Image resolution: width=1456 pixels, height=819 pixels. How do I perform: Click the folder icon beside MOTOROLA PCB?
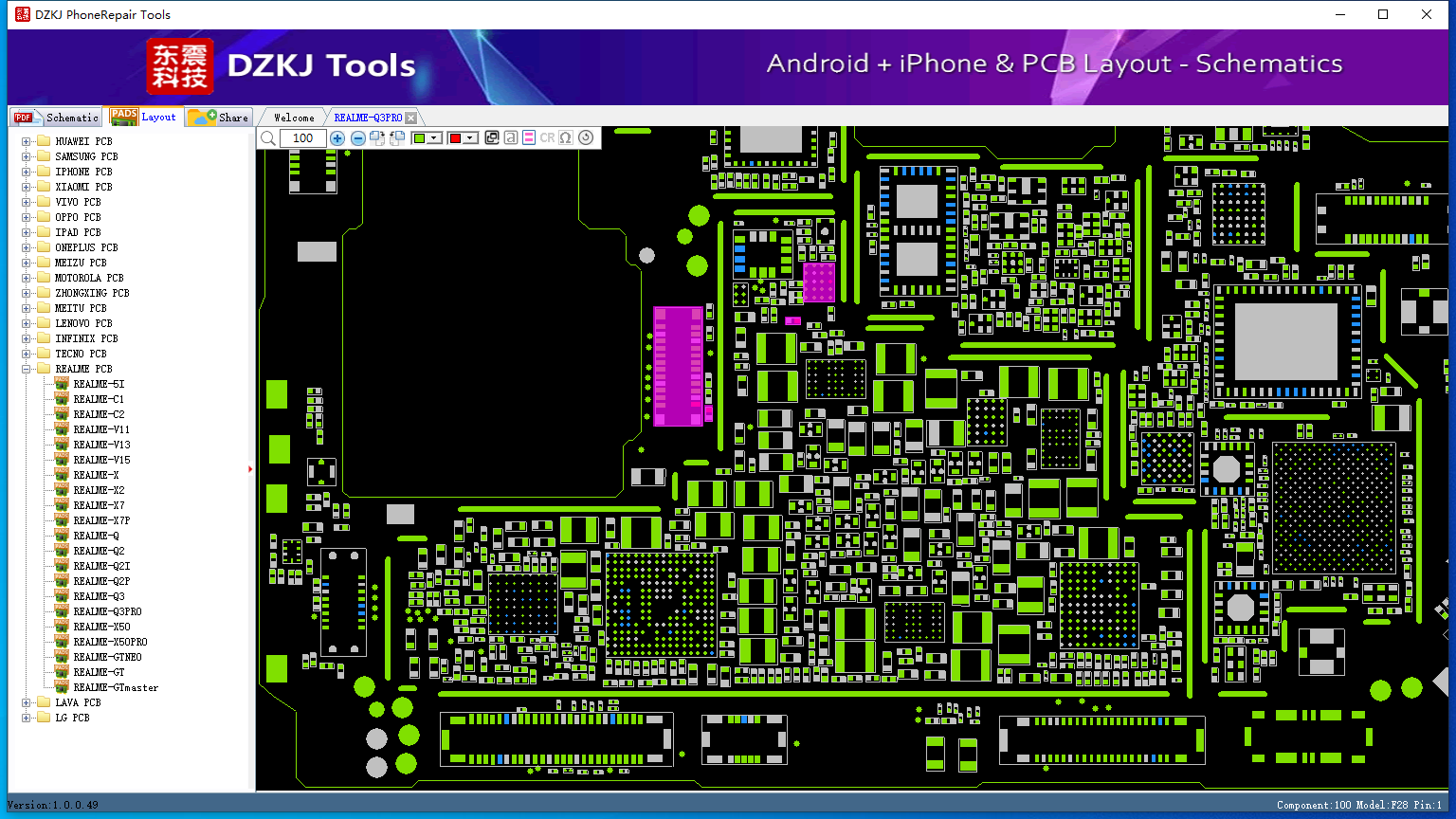click(x=43, y=278)
